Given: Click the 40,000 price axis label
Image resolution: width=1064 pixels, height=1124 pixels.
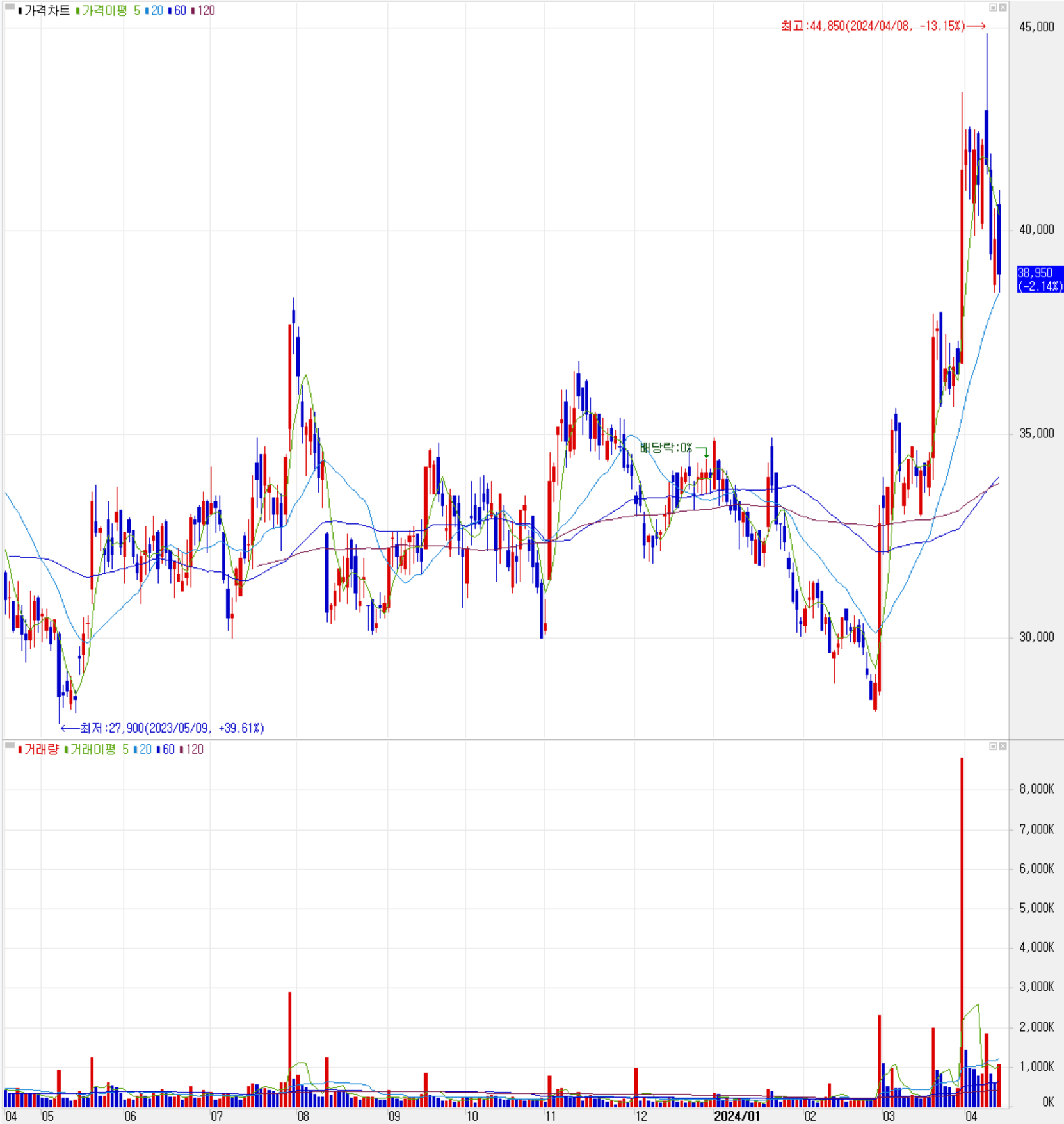Looking at the screenshot, I should tap(1036, 230).
